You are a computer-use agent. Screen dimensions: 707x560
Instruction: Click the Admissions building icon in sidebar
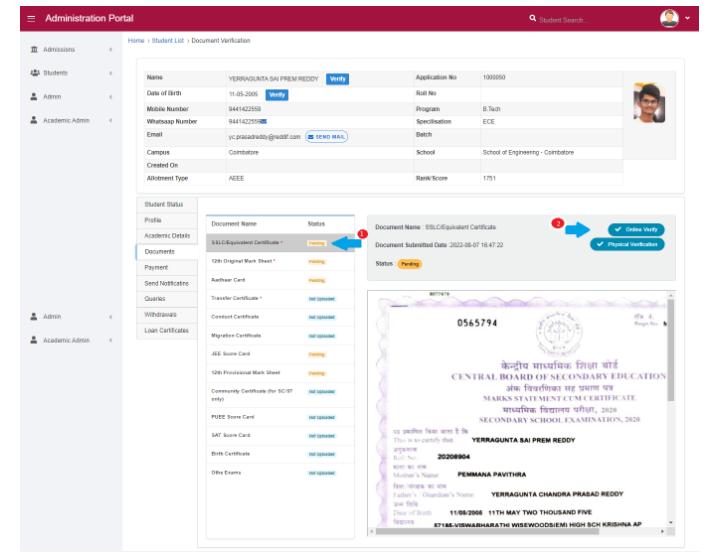[x=35, y=49]
